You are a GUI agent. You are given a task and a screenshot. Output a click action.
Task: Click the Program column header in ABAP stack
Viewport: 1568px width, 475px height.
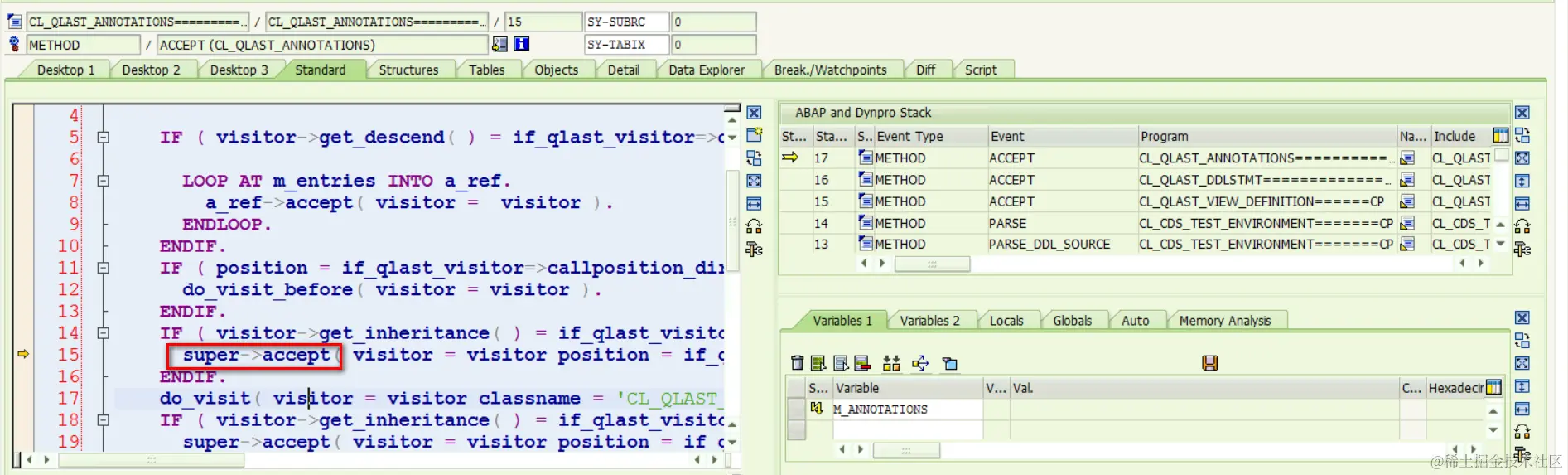tap(1266, 136)
